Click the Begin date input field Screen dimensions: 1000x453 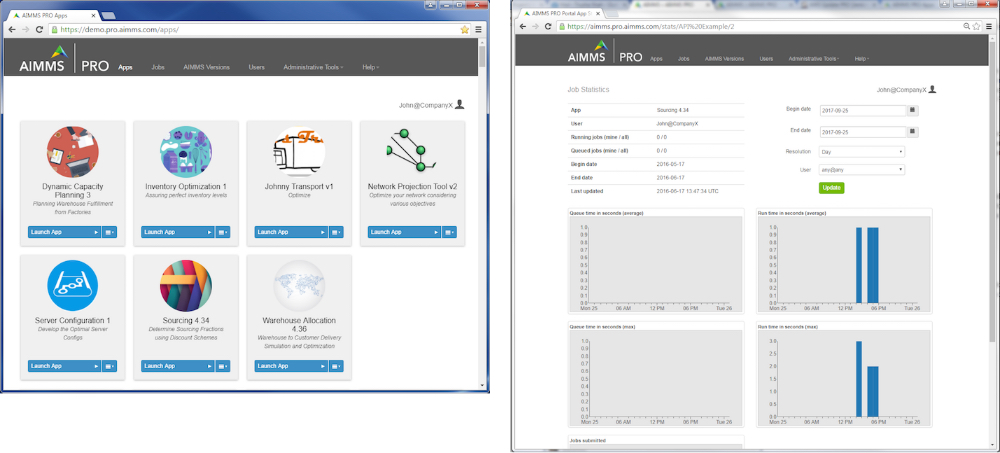coord(863,110)
